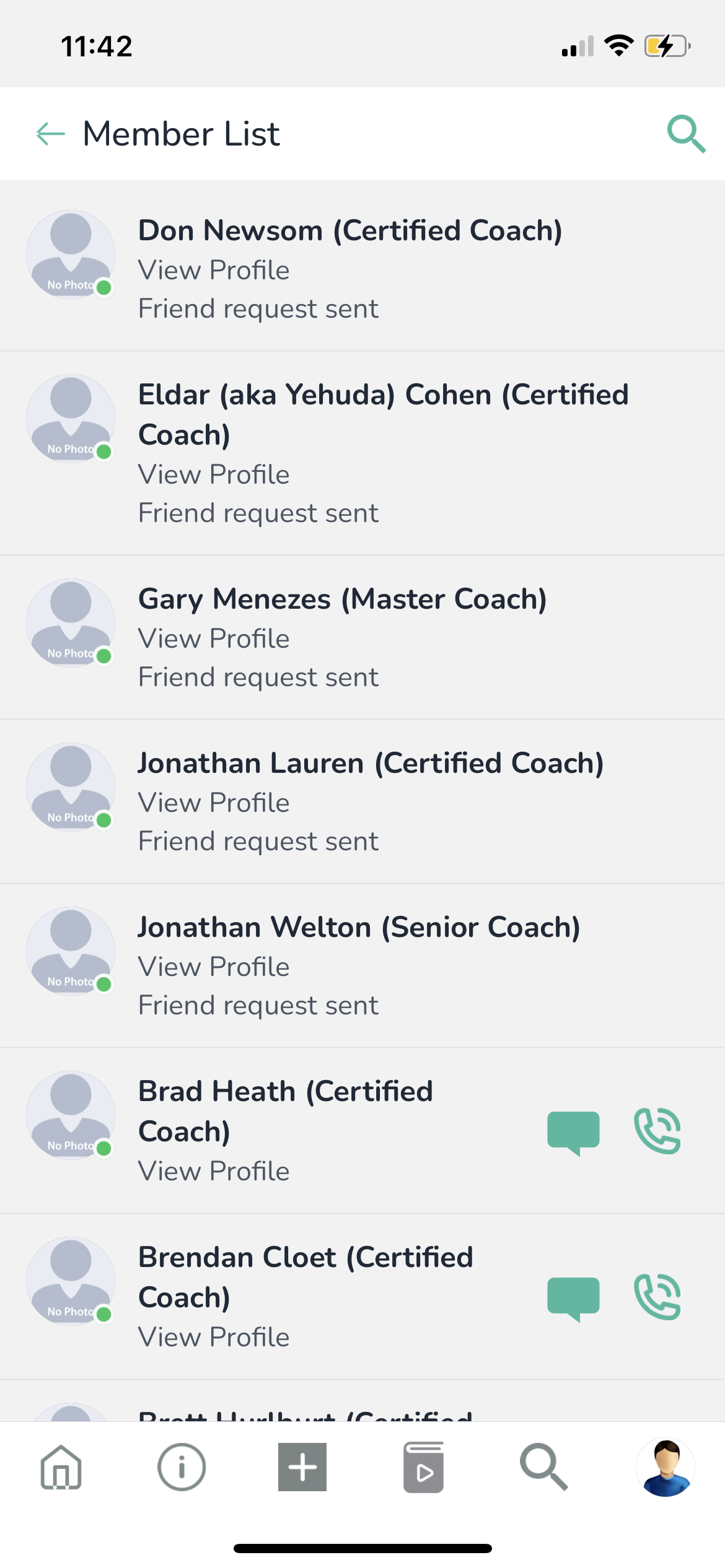Open Jonathan Welton's View Profile link

214,967
